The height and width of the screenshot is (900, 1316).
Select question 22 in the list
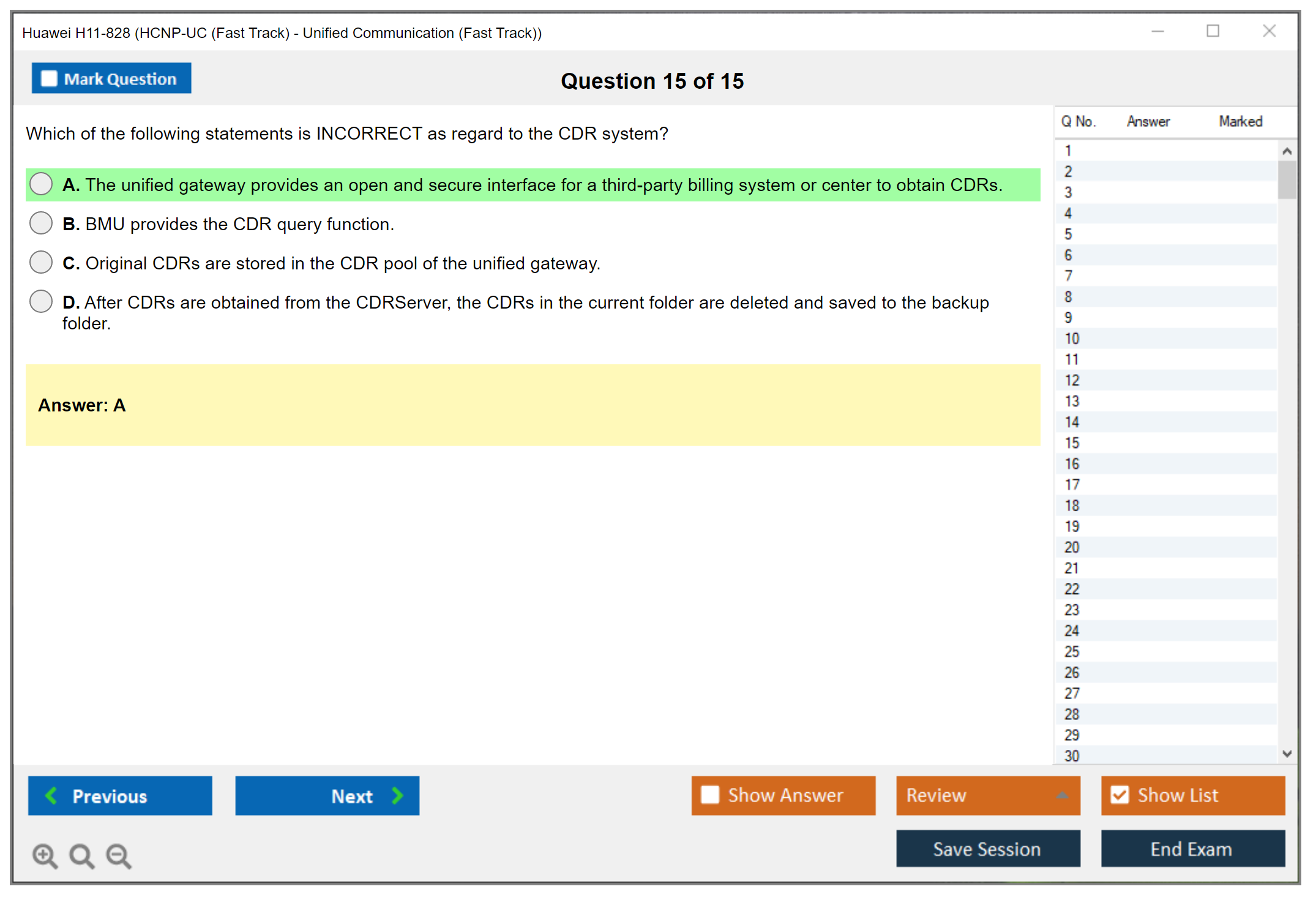pos(1072,589)
